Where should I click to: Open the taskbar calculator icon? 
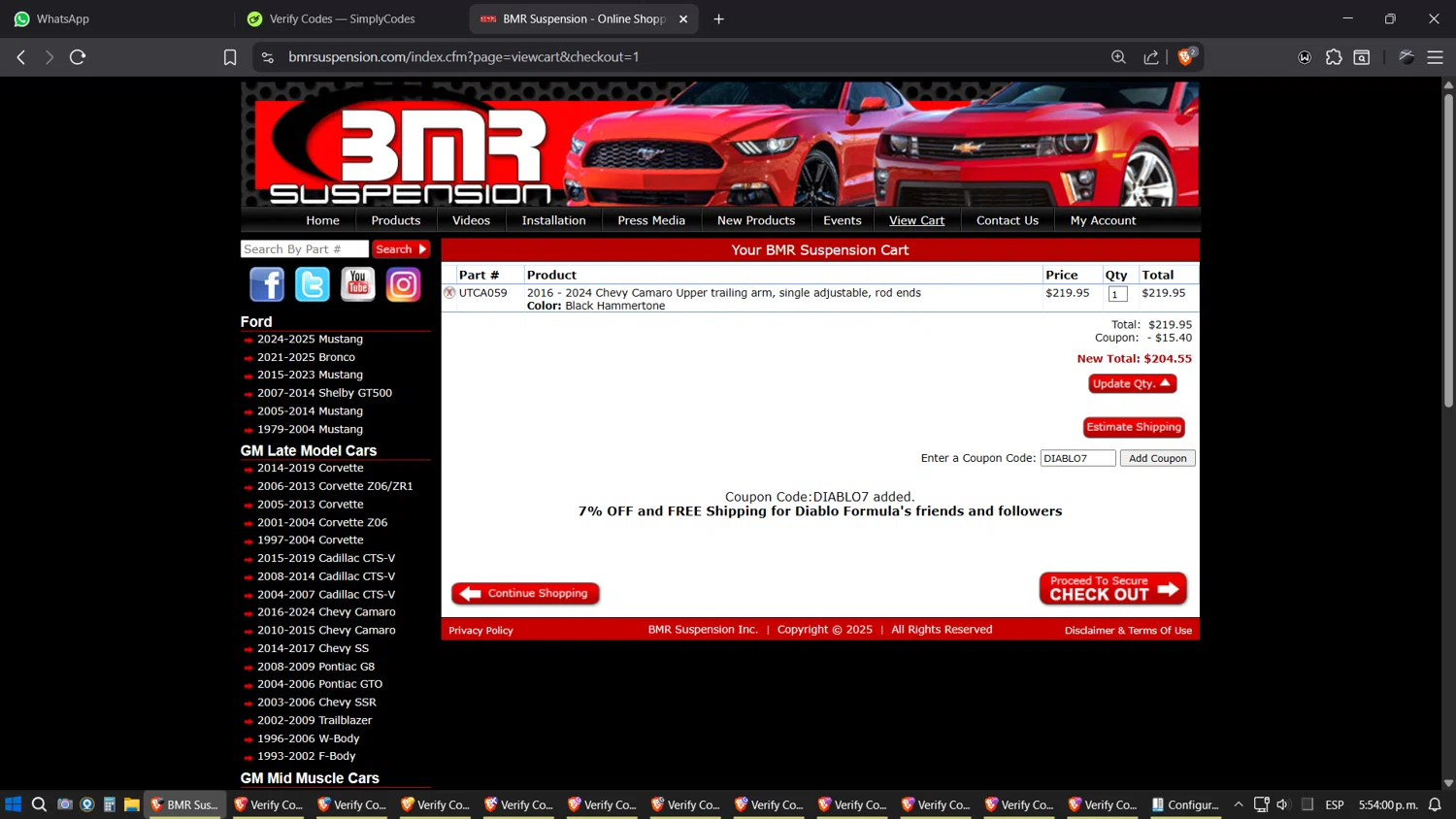point(110,804)
